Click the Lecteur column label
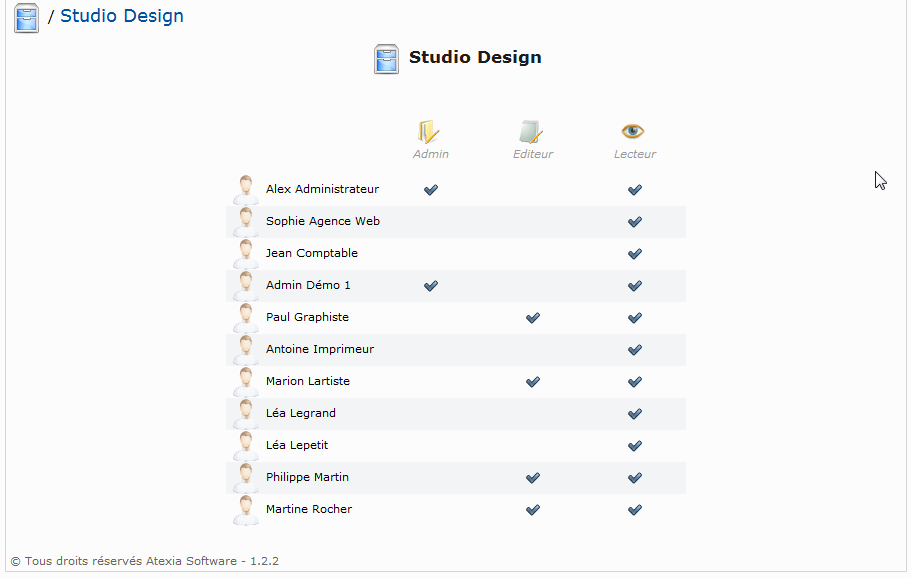 click(x=635, y=154)
